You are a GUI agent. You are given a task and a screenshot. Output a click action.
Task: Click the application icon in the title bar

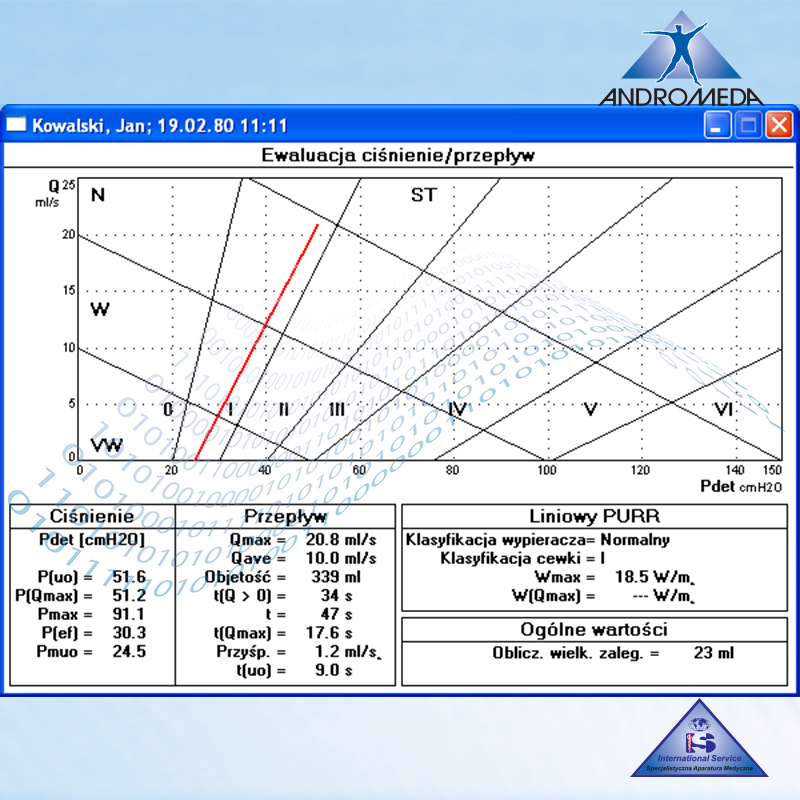(16, 124)
